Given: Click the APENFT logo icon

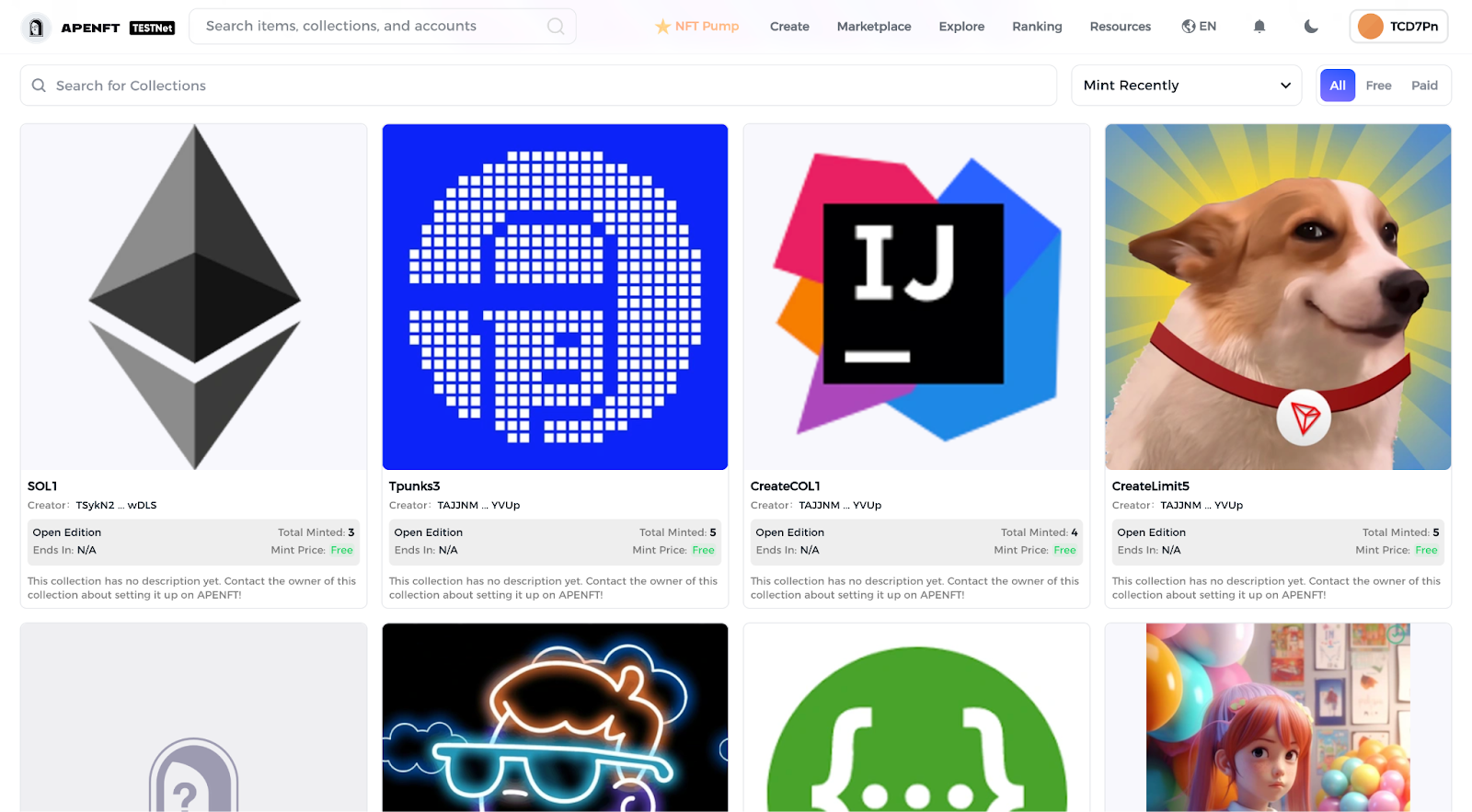Looking at the screenshot, I should tap(36, 28).
